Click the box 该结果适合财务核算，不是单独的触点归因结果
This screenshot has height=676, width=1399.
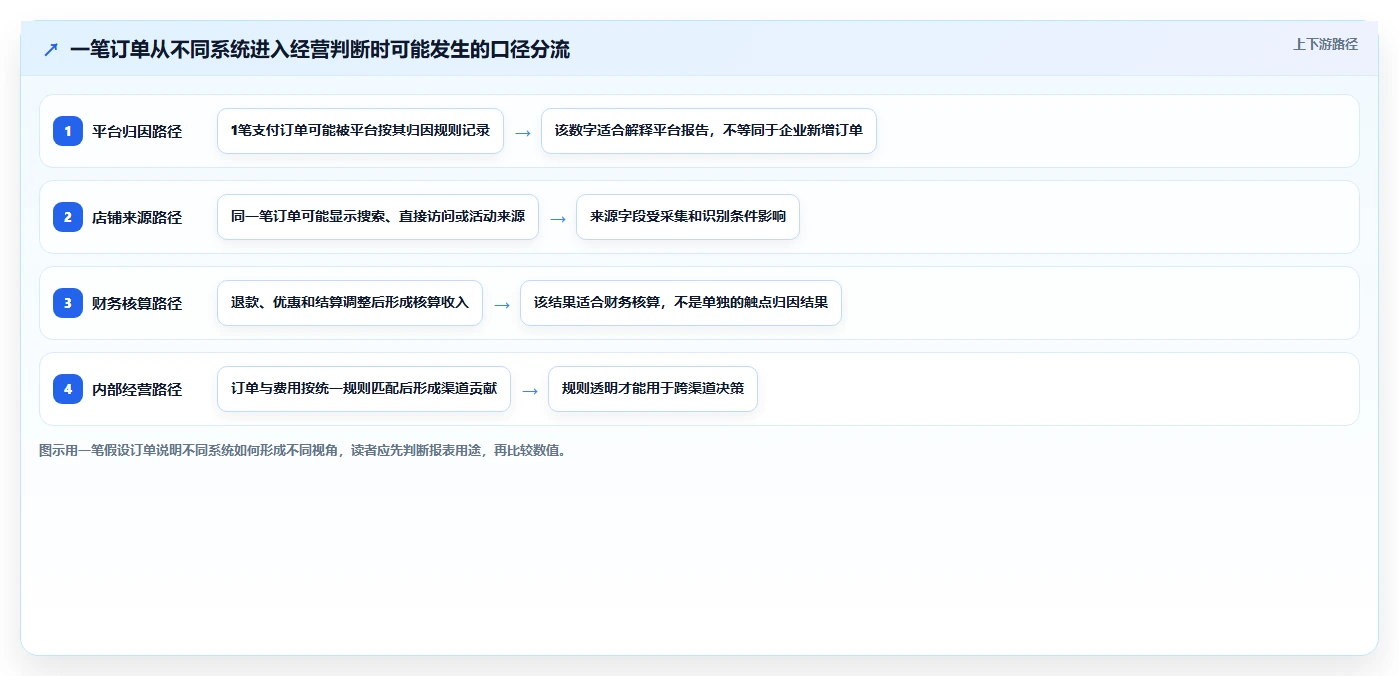click(681, 303)
